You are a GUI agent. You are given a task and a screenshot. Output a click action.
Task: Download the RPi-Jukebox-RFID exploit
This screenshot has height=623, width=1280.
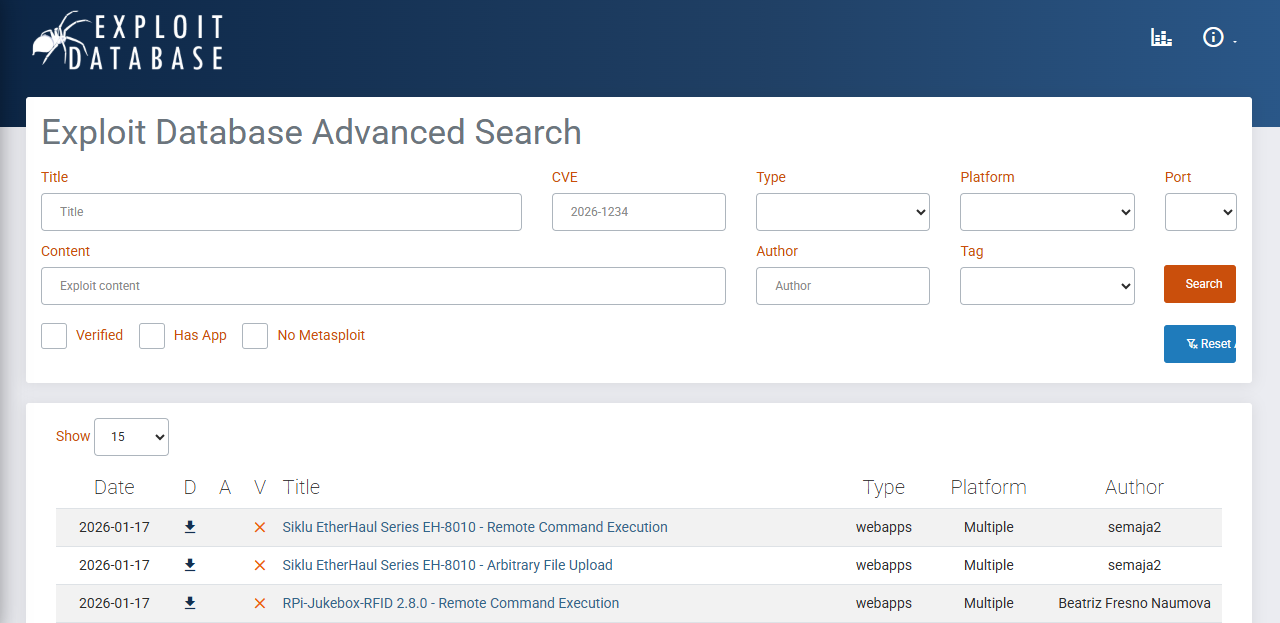tap(189, 603)
